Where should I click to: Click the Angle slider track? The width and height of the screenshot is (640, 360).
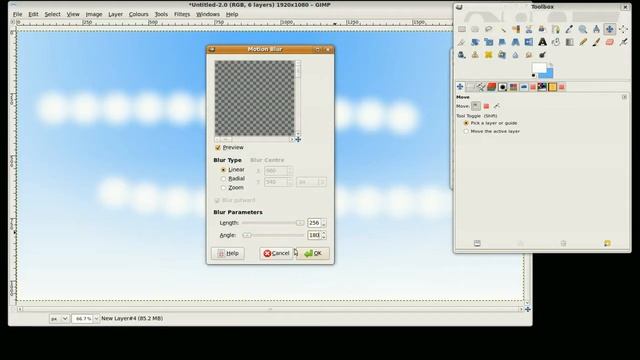point(273,235)
